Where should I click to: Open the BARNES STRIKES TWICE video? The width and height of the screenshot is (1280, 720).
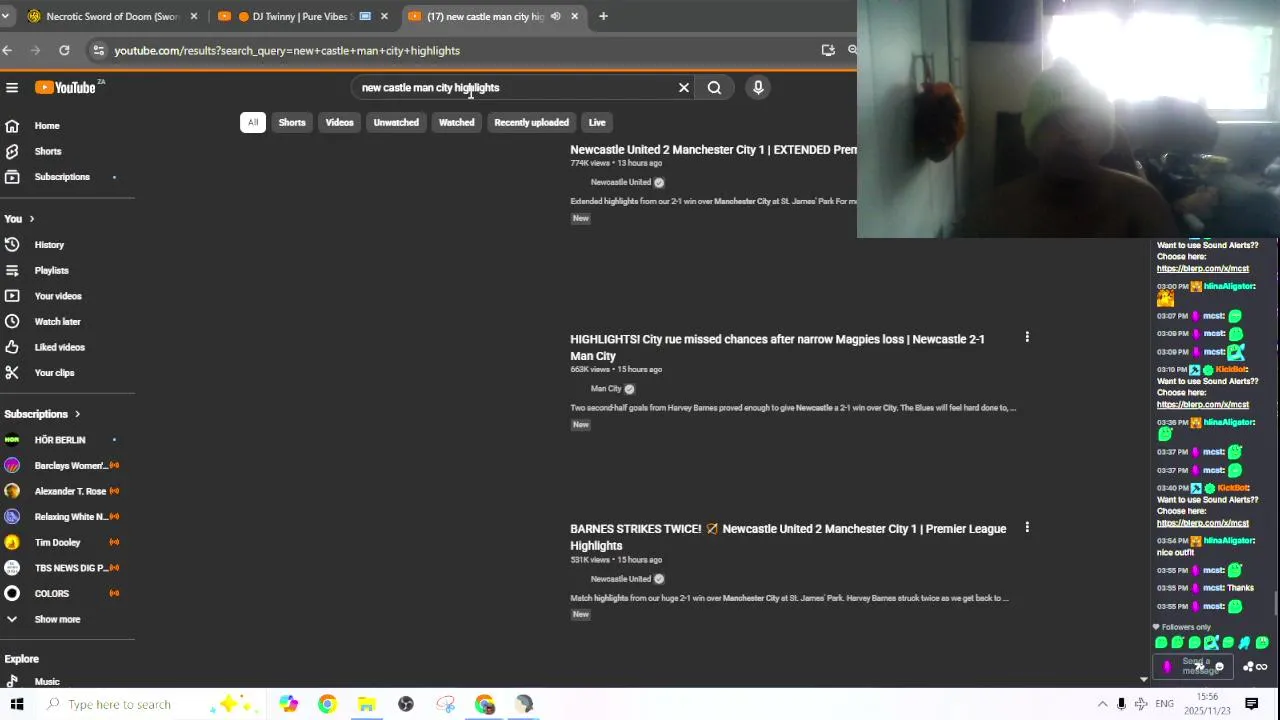(788, 537)
